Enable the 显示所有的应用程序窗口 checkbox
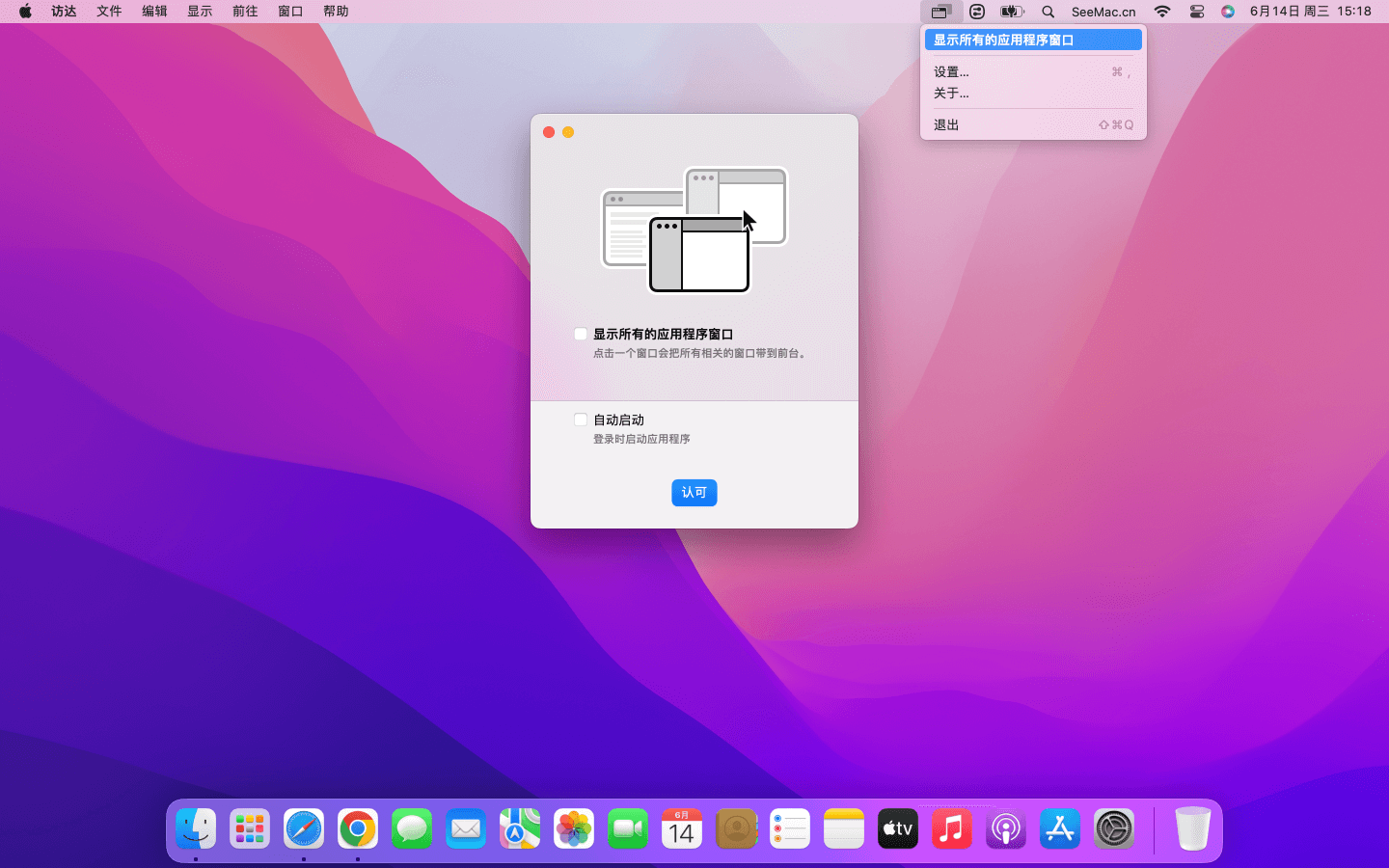The width and height of the screenshot is (1389, 868). pyautogui.click(x=581, y=334)
